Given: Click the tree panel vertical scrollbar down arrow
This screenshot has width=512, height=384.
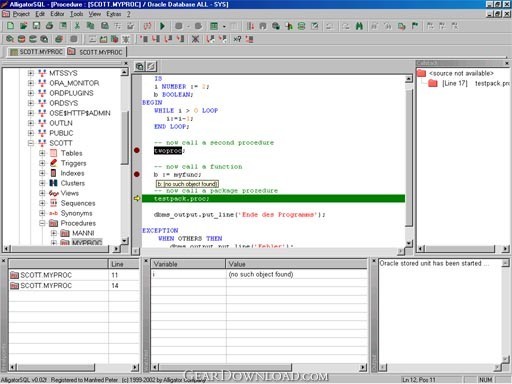Looking at the screenshot, I should [x=124, y=241].
